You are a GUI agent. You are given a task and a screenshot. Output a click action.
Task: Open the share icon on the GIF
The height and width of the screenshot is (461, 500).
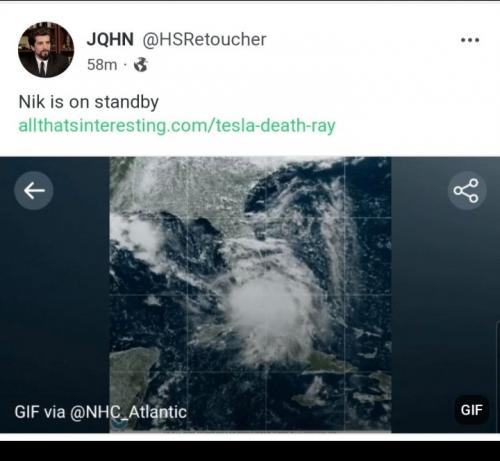[467, 191]
